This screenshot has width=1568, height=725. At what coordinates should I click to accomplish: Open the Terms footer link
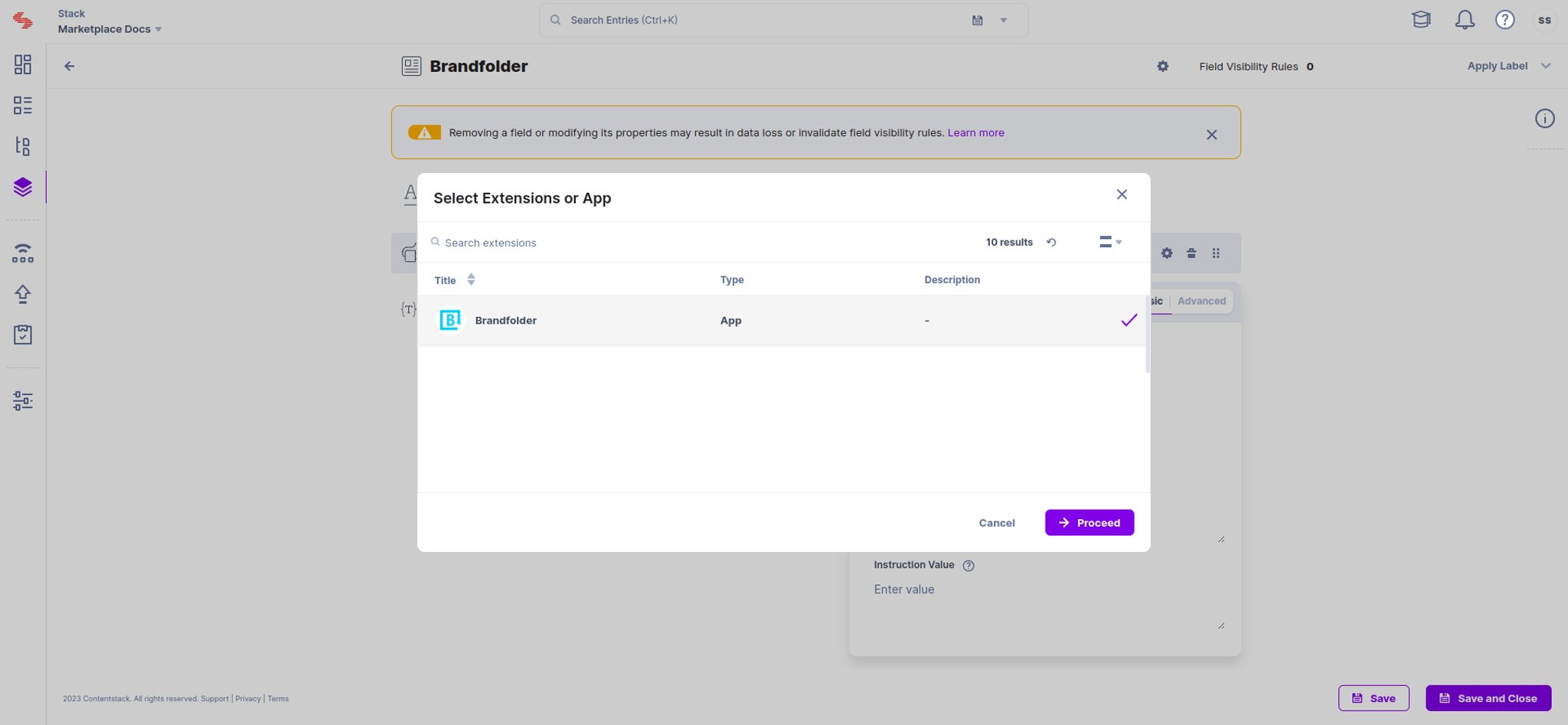coord(278,699)
